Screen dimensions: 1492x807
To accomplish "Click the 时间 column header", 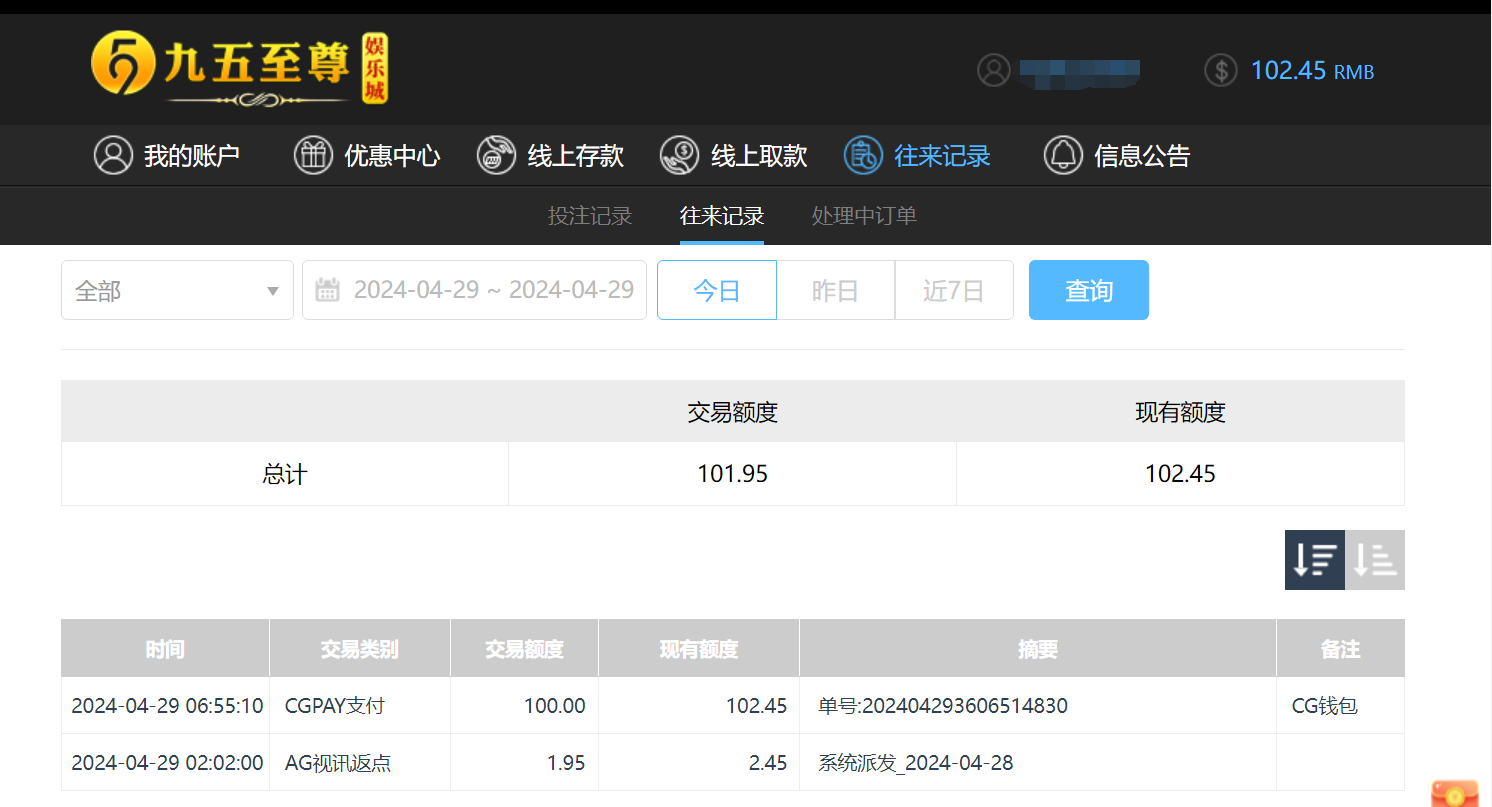I will [165, 649].
